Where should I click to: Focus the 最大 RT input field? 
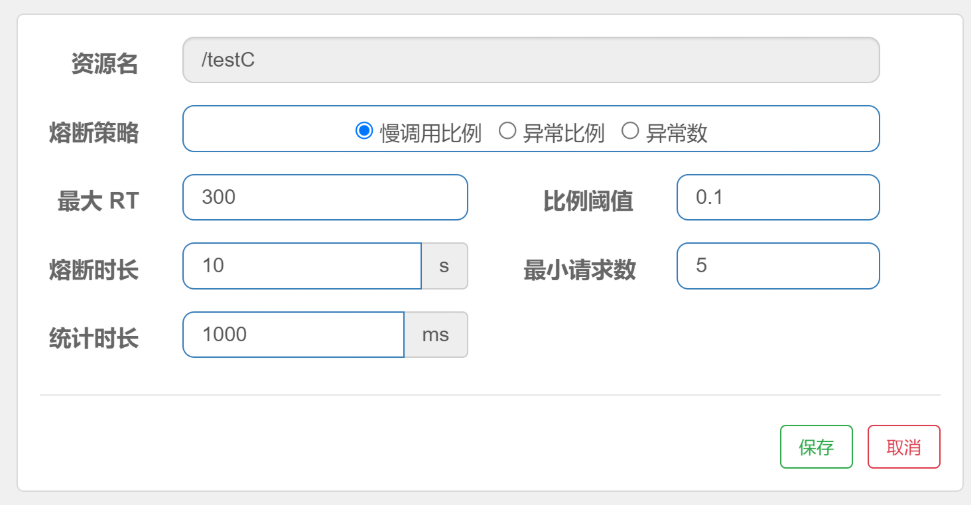coord(325,197)
